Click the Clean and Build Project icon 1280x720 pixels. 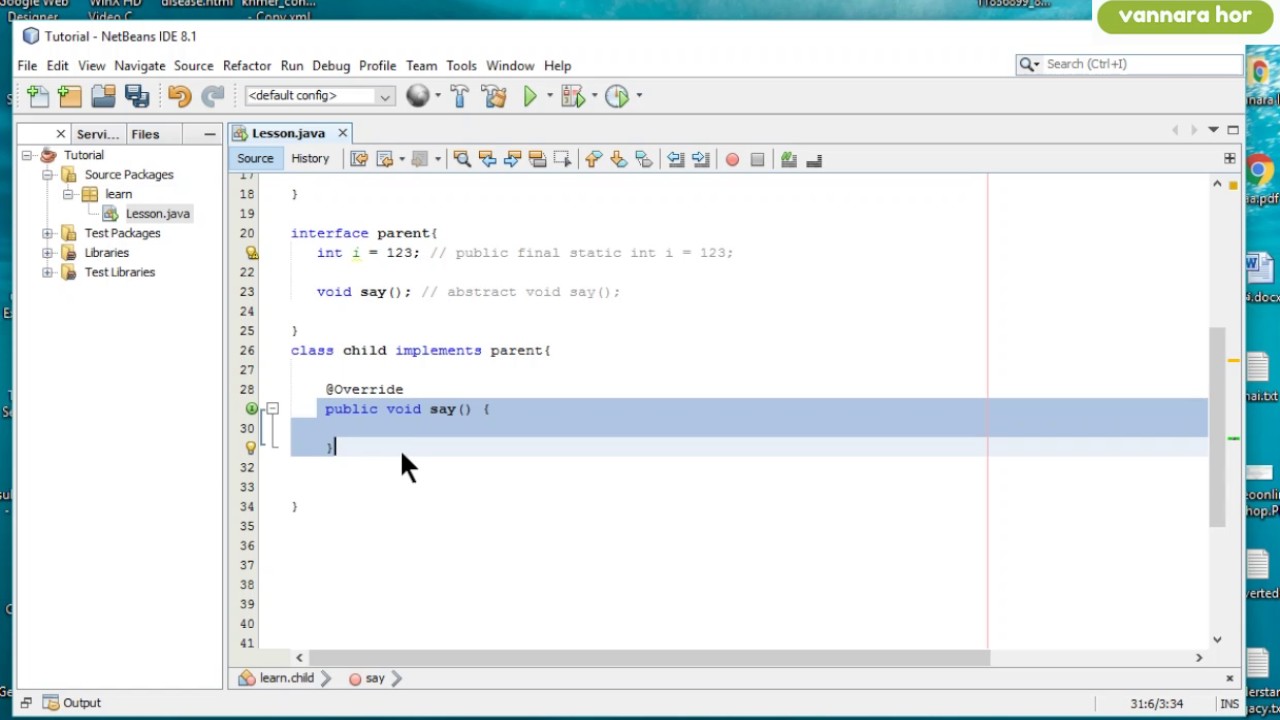494,96
